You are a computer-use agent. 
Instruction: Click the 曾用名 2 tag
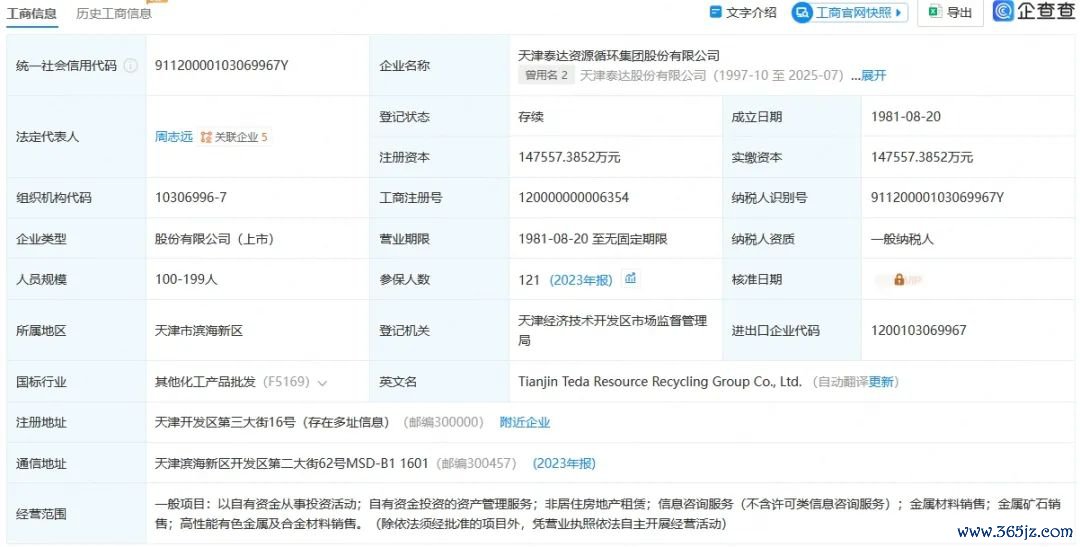pos(546,75)
